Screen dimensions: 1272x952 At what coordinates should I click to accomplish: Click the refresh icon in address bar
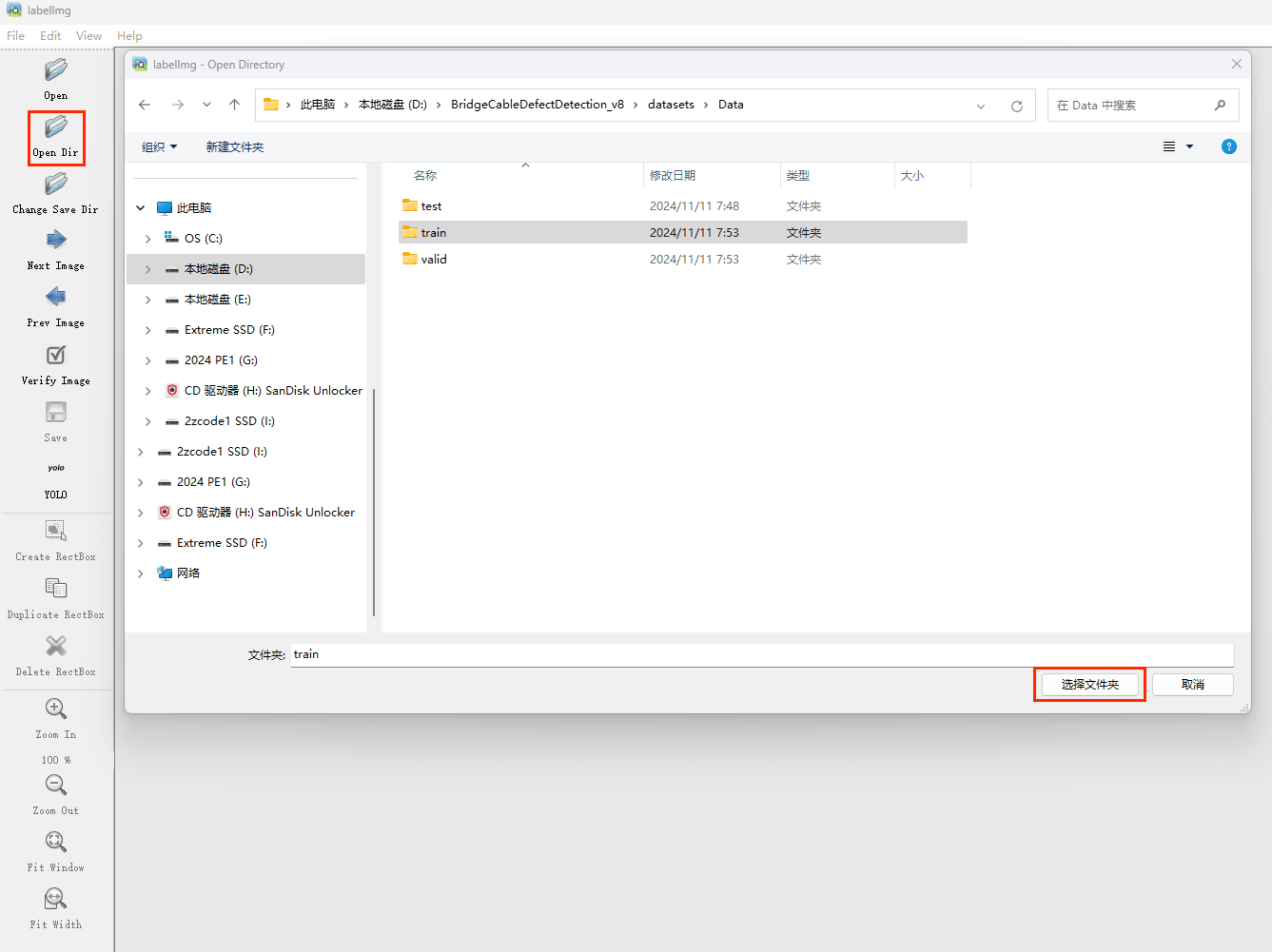click(1017, 106)
